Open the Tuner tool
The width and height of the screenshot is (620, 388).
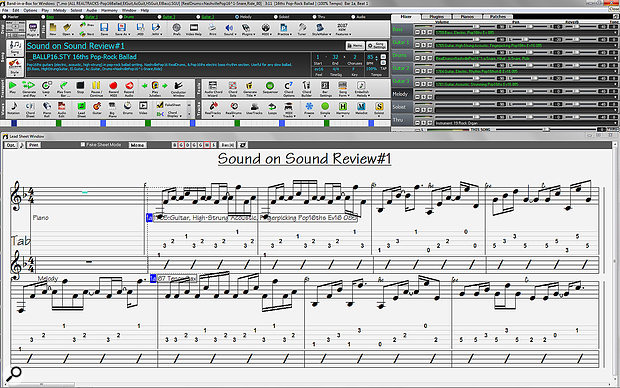pyautogui.click(x=302, y=29)
